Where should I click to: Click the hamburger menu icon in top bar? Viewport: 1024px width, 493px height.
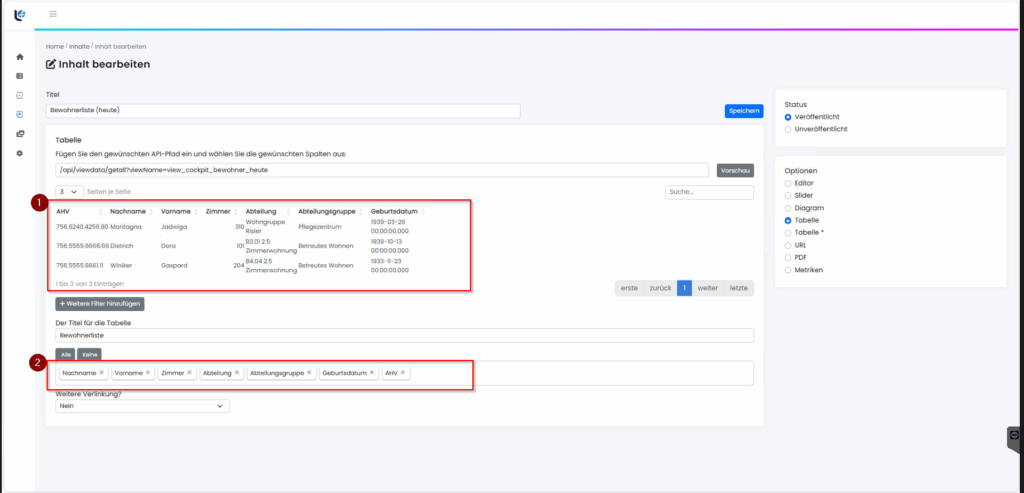pos(53,14)
